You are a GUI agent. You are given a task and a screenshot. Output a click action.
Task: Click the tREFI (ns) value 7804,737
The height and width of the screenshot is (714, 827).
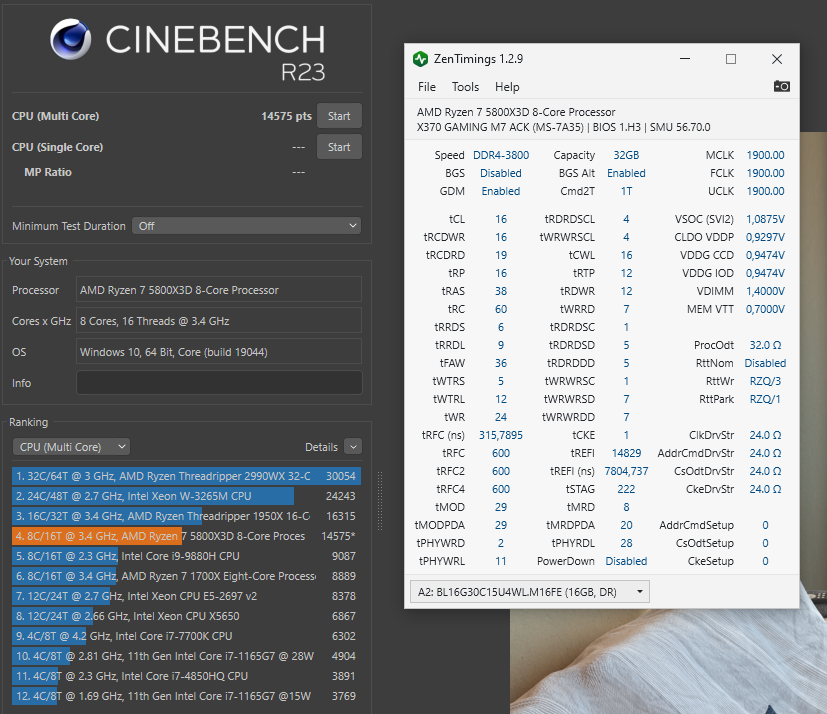626,471
